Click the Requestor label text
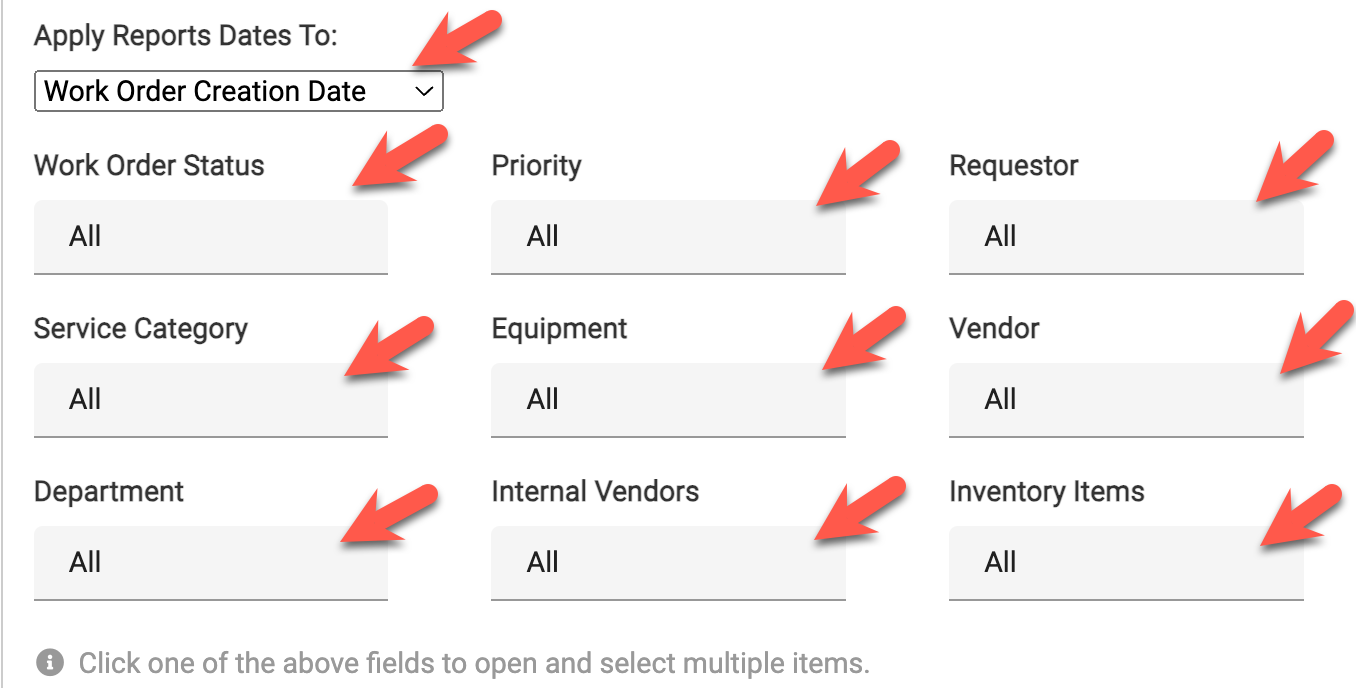Viewport: 1356px width, 688px height. click(1013, 165)
